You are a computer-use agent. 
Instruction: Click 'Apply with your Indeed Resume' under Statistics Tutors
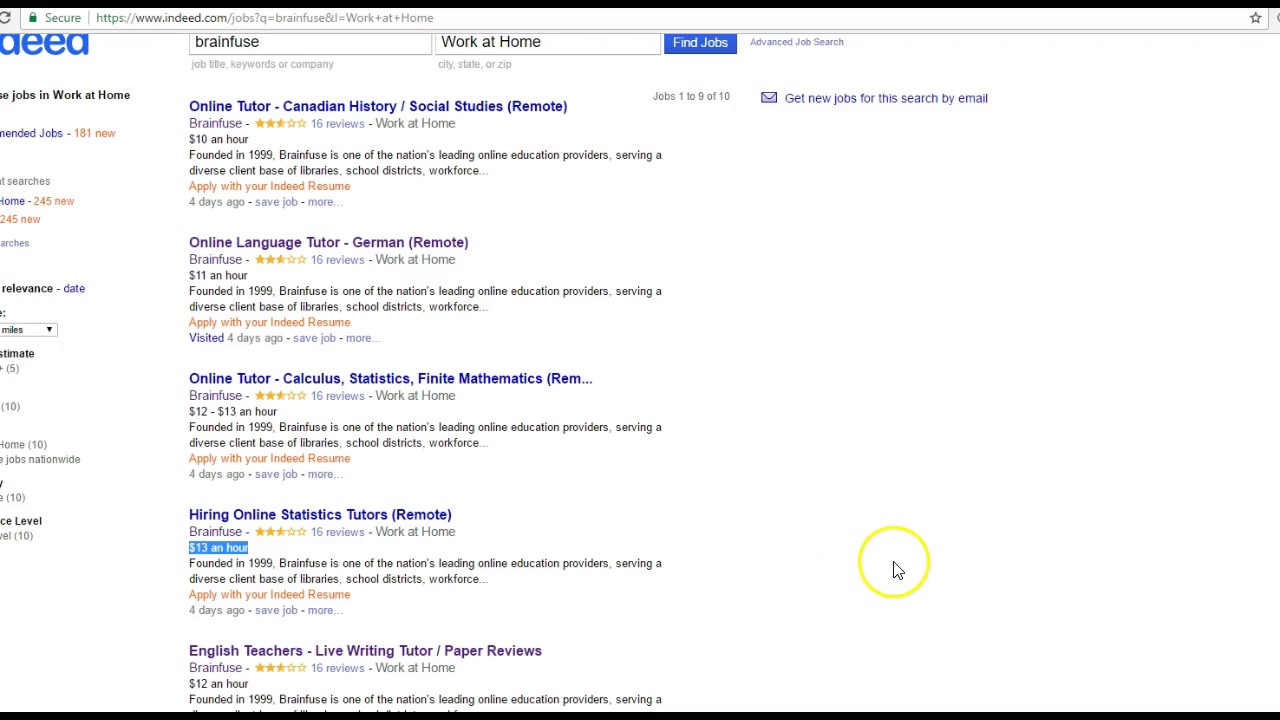[270, 594]
